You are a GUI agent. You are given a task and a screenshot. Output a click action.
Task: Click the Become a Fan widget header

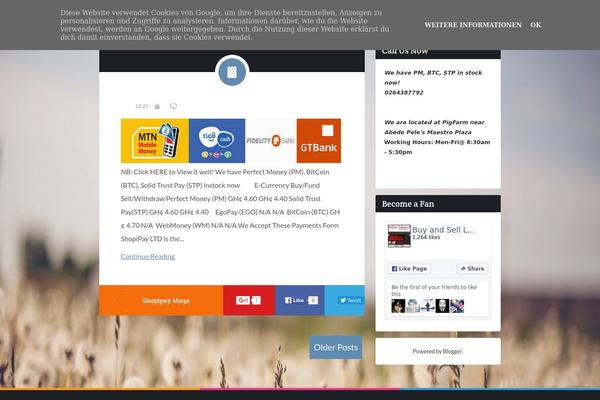point(438,204)
